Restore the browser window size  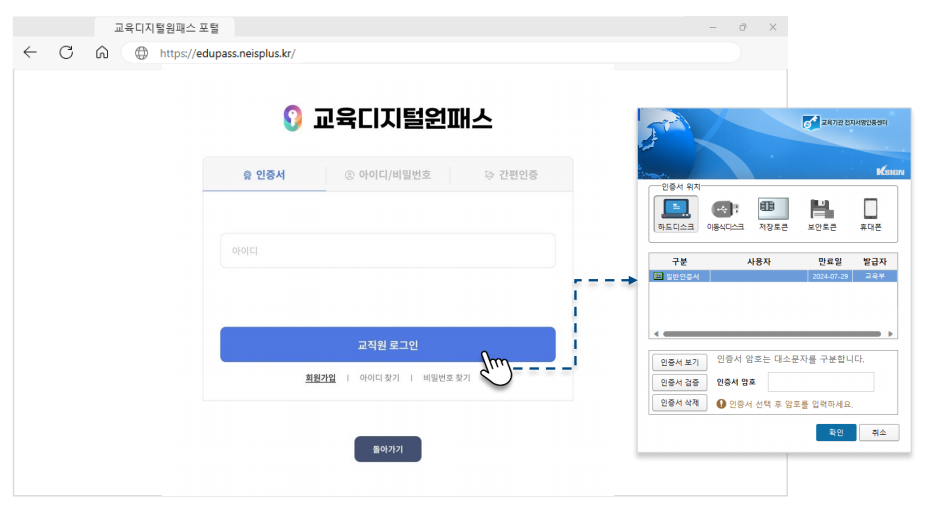pos(743,27)
